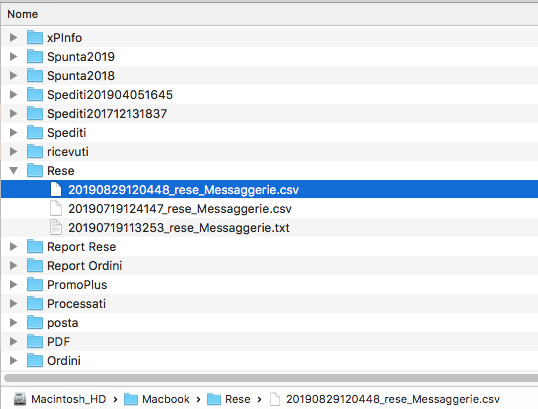Click the Spunta2019 folder icon
The image size is (538, 409).
(x=35, y=57)
